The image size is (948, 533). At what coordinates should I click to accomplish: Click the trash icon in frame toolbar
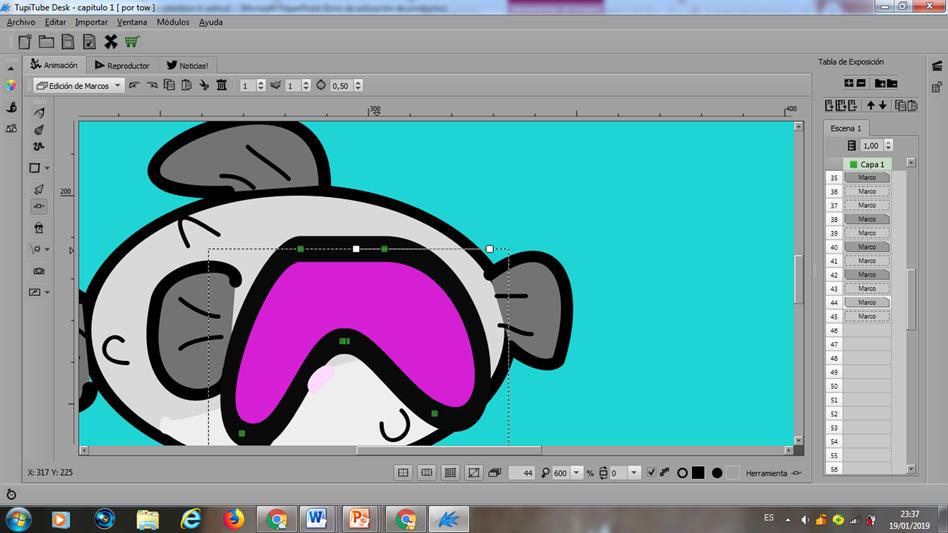pyautogui.click(x=222, y=86)
